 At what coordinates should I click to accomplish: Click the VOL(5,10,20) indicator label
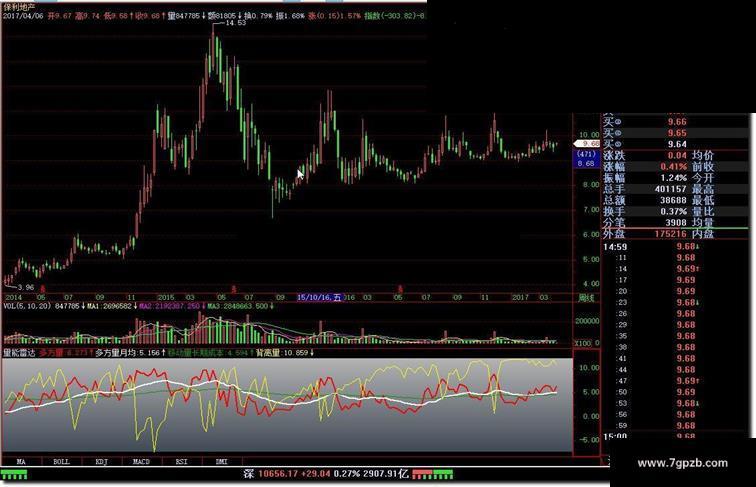click(27, 306)
